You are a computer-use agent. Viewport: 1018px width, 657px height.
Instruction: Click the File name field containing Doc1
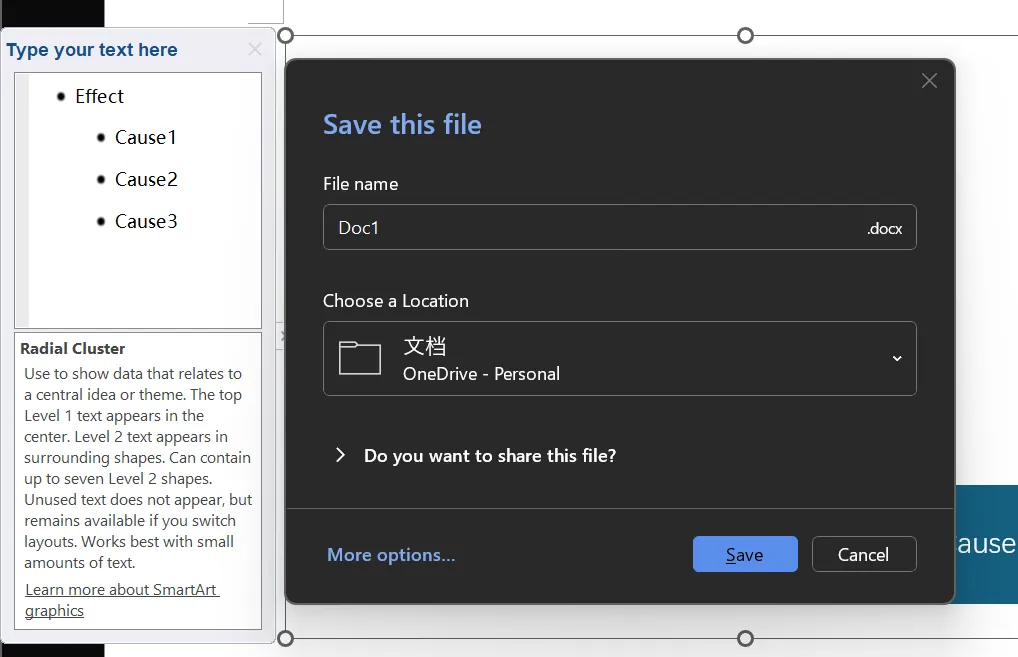[x=590, y=228]
